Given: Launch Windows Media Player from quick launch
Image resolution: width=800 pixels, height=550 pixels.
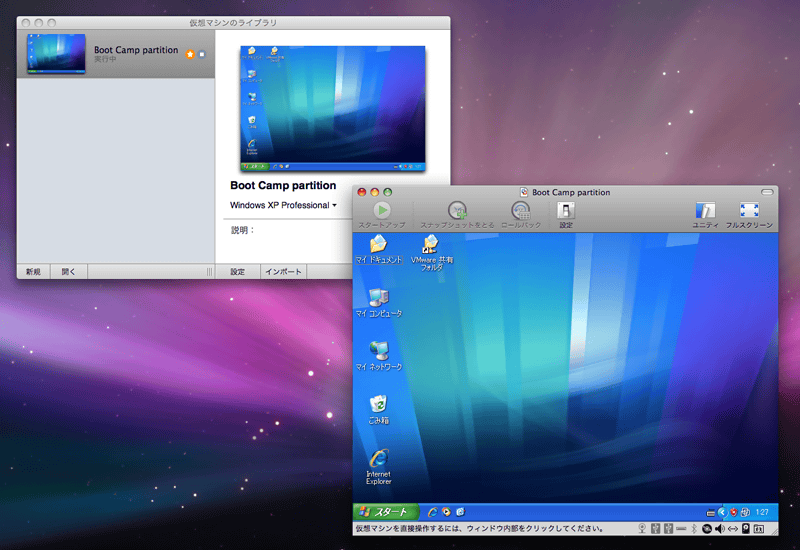Looking at the screenshot, I should tap(446, 512).
